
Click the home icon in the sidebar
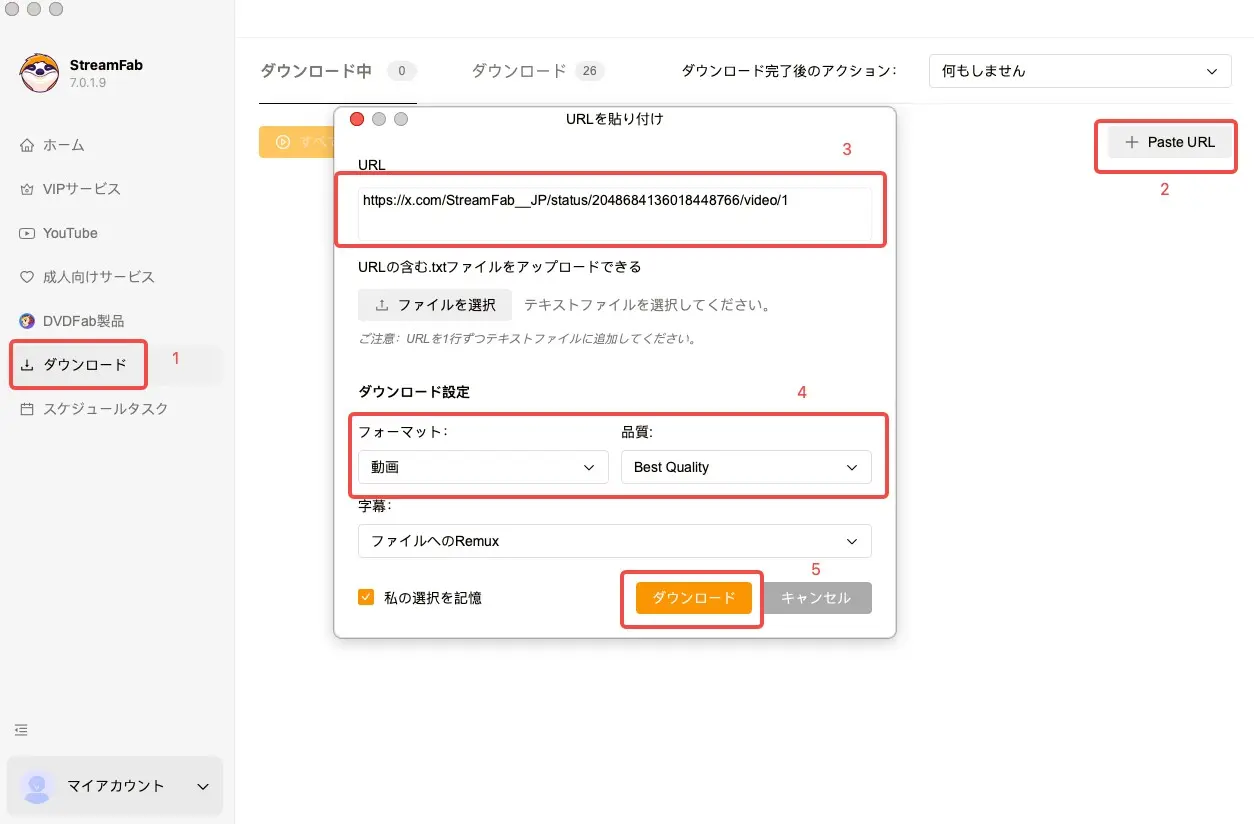pos(27,145)
